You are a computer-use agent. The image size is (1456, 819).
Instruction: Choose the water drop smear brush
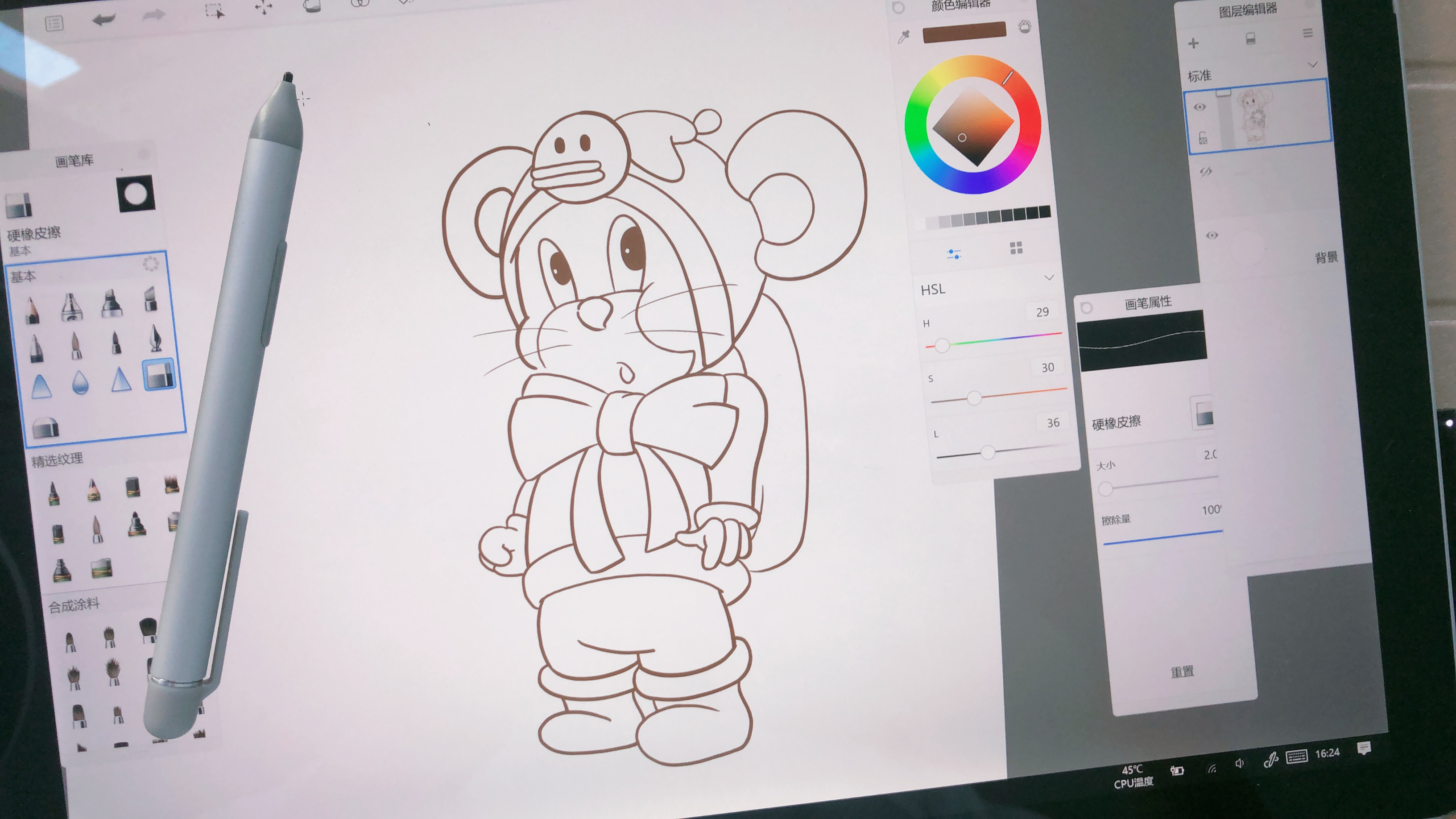(80, 382)
